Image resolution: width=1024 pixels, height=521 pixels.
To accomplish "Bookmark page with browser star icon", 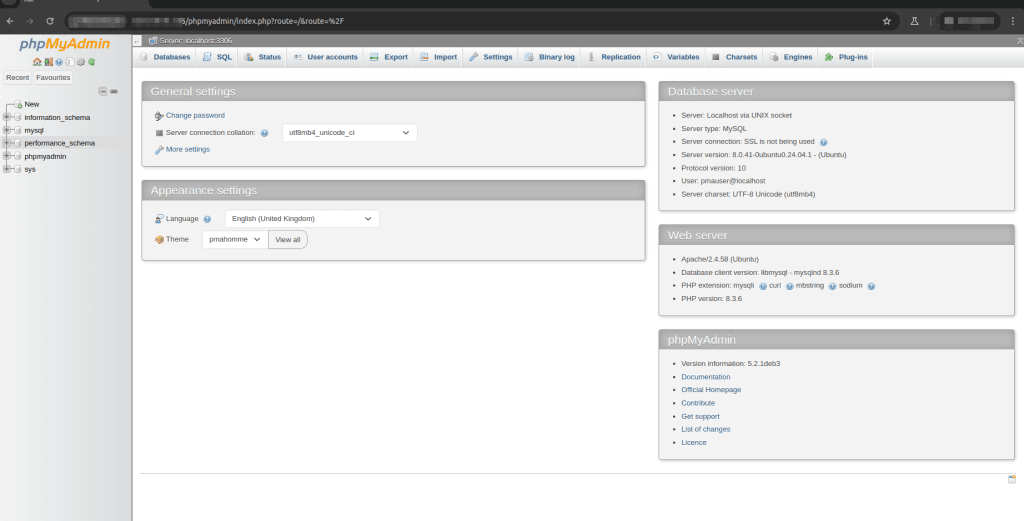I will (886, 21).
